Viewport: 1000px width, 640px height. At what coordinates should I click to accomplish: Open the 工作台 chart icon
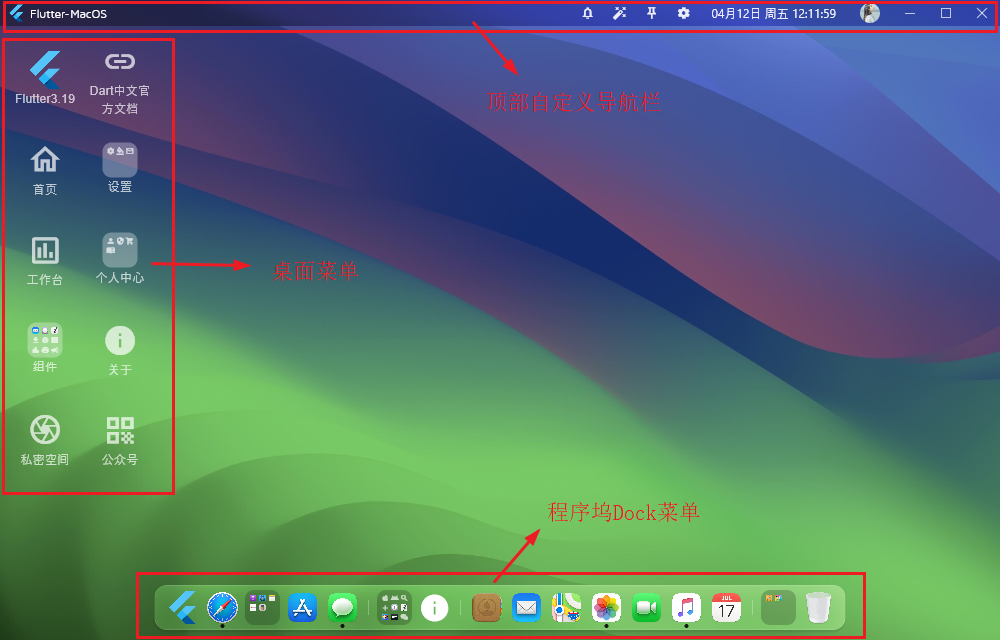[x=45, y=261]
